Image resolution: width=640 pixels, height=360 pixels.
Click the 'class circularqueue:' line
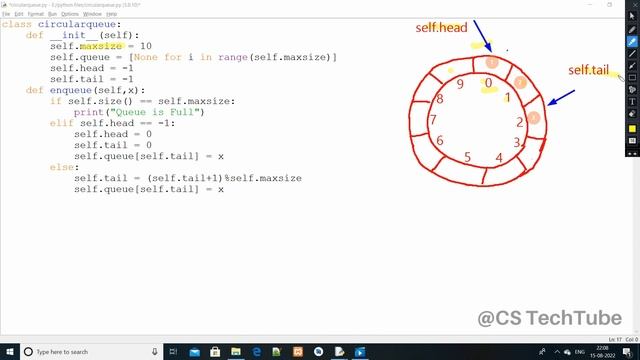coord(62,24)
